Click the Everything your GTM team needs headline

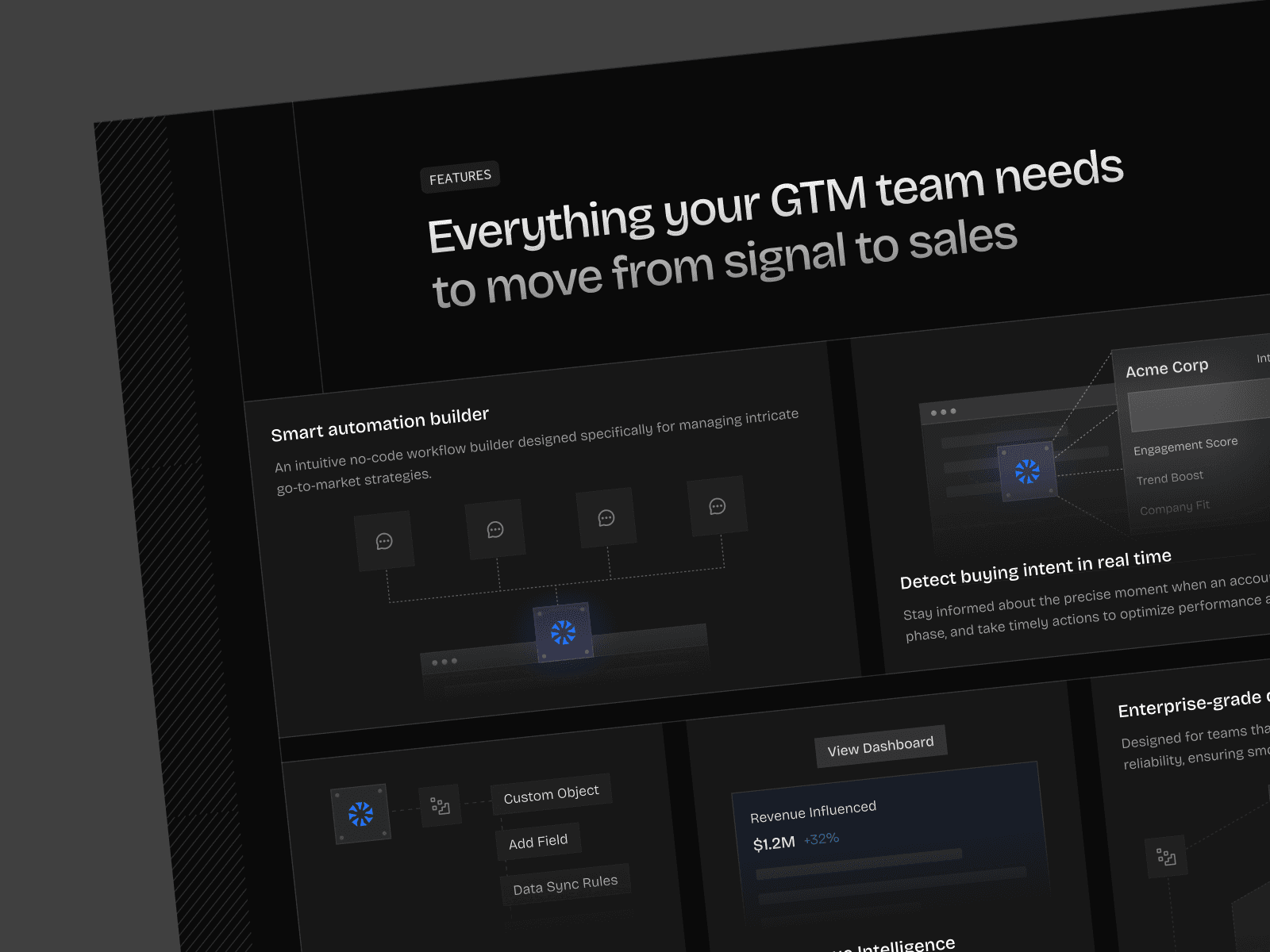coord(775,202)
